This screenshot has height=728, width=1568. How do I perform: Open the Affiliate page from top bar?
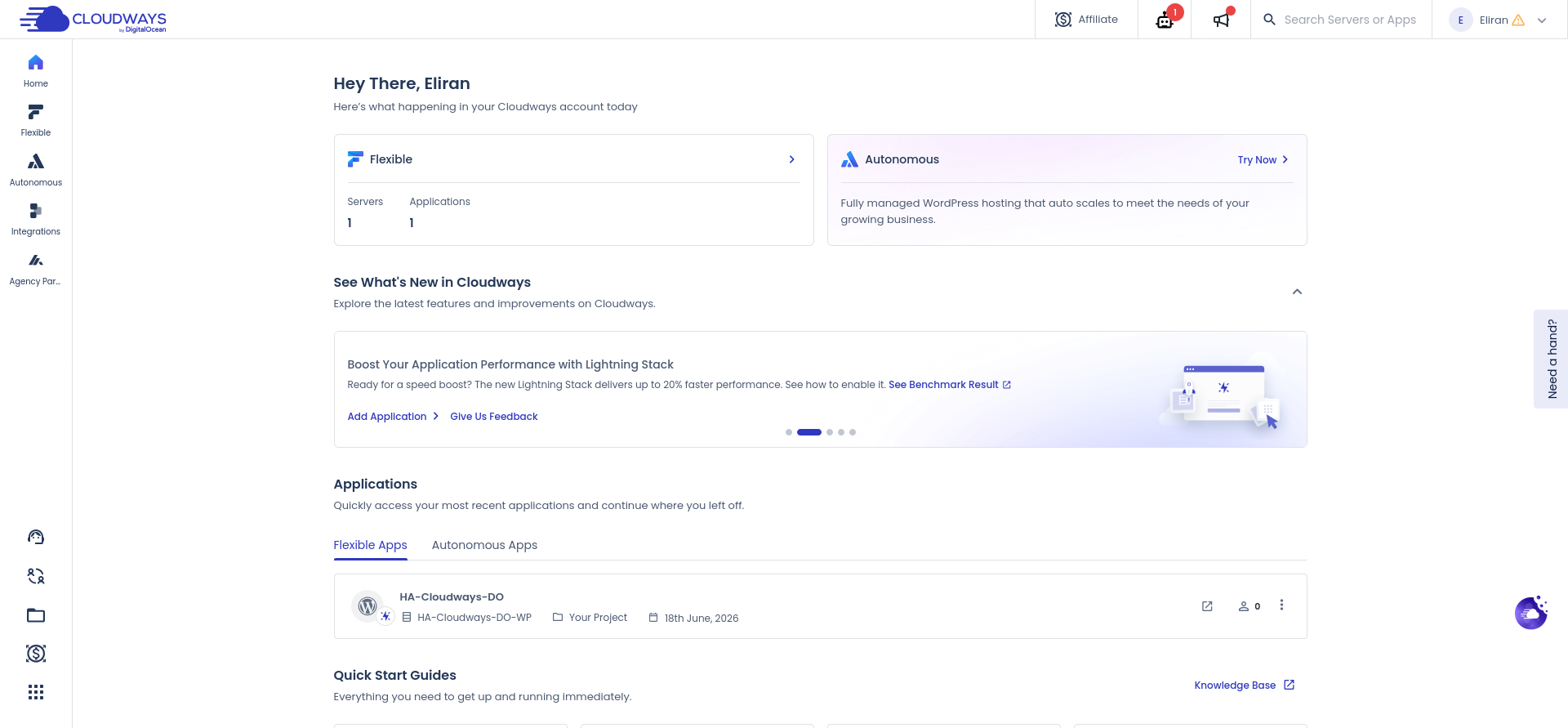(1086, 20)
